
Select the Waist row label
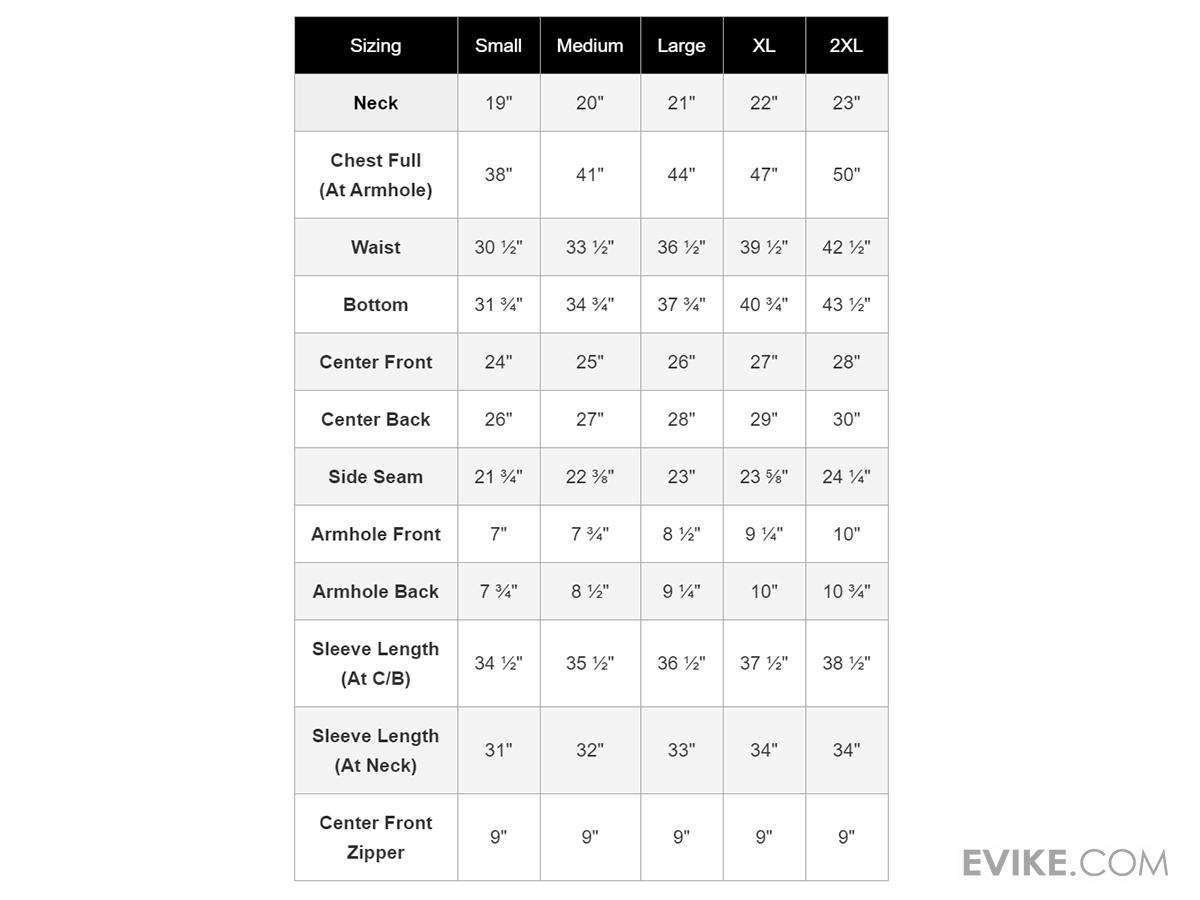pos(376,247)
